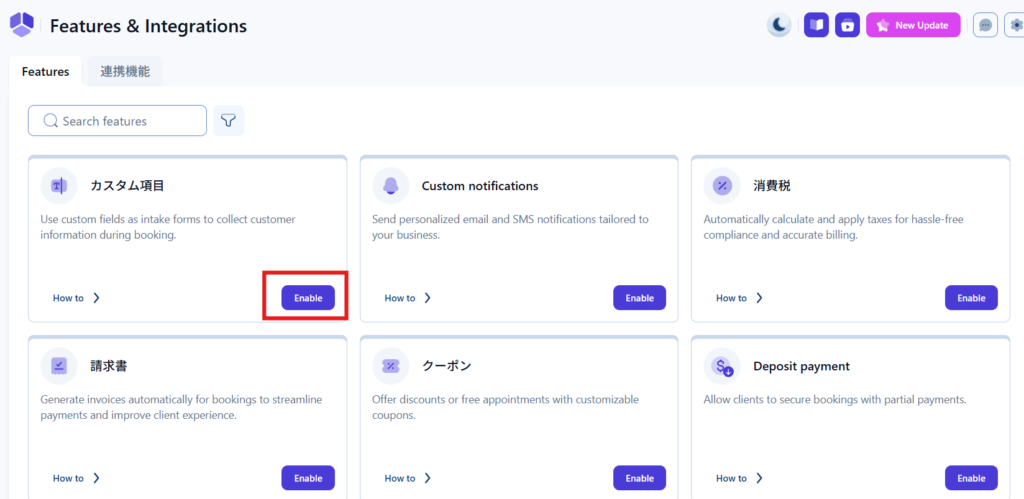Click the app logo in header
The width and height of the screenshot is (1024, 499).
[x=21, y=25]
